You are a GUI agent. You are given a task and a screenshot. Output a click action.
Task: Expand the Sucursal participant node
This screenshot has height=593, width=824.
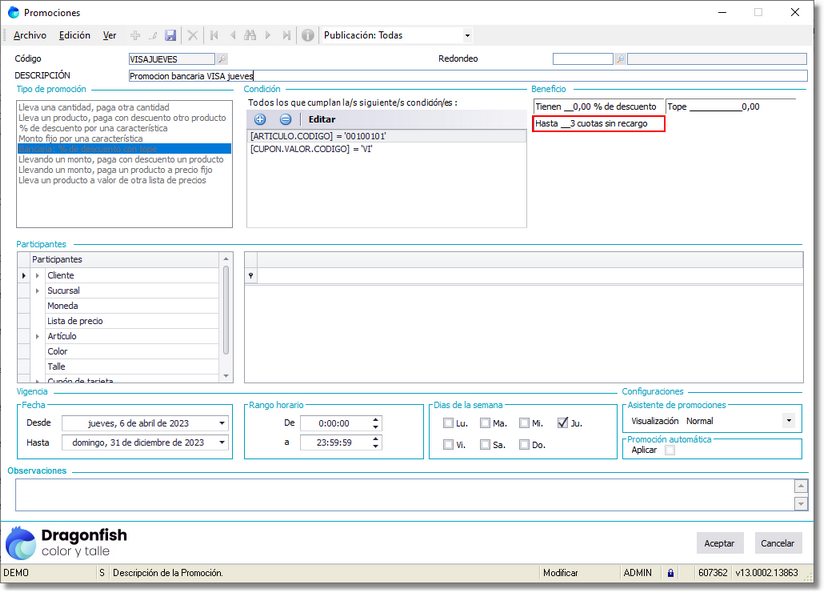tap(37, 291)
